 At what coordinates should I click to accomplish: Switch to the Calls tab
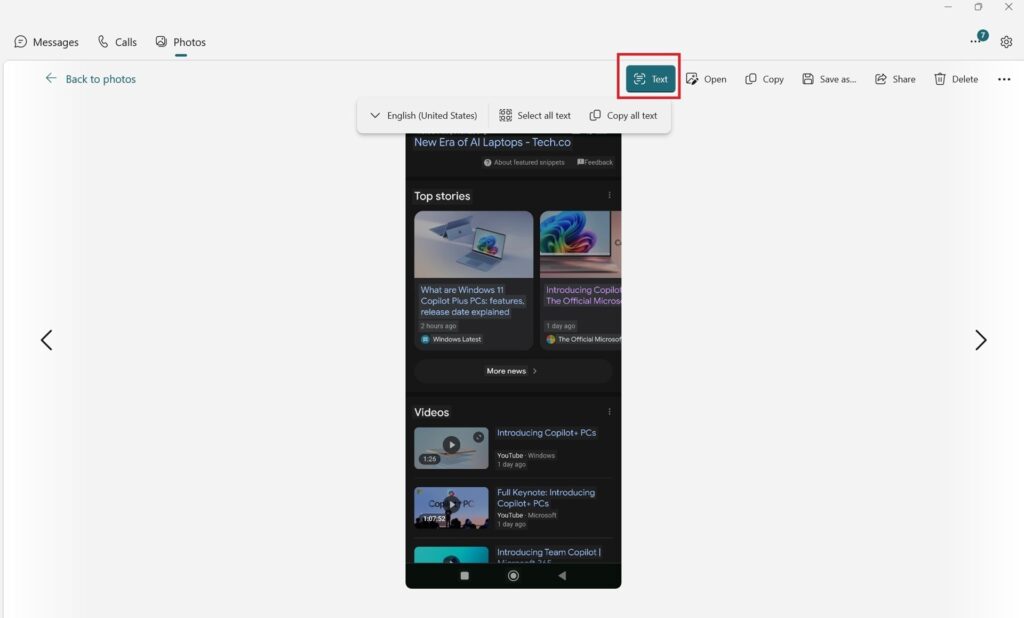(x=117, y=42)
